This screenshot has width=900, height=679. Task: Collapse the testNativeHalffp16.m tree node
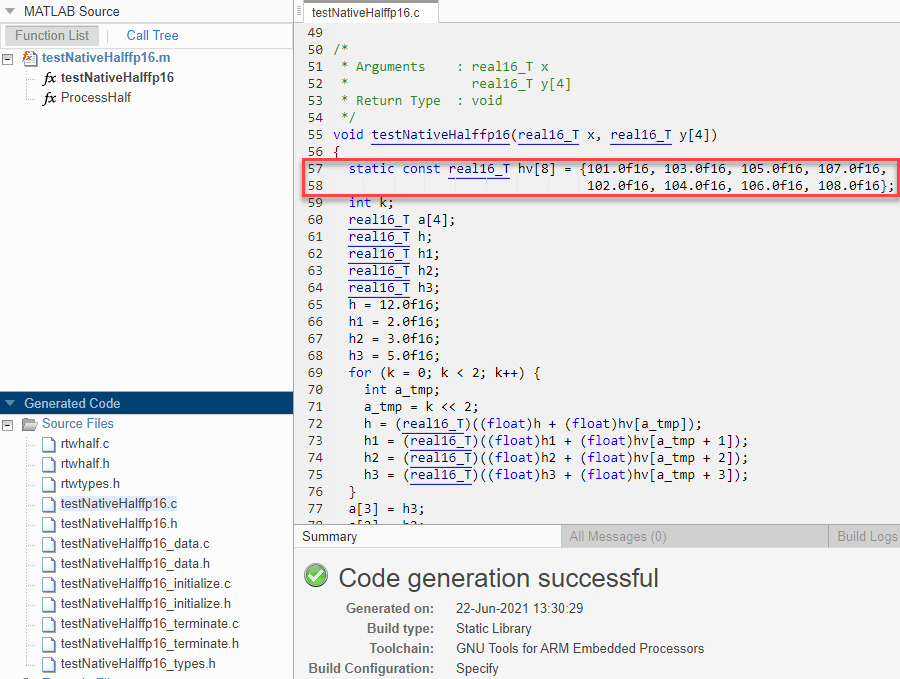[8, 57]
